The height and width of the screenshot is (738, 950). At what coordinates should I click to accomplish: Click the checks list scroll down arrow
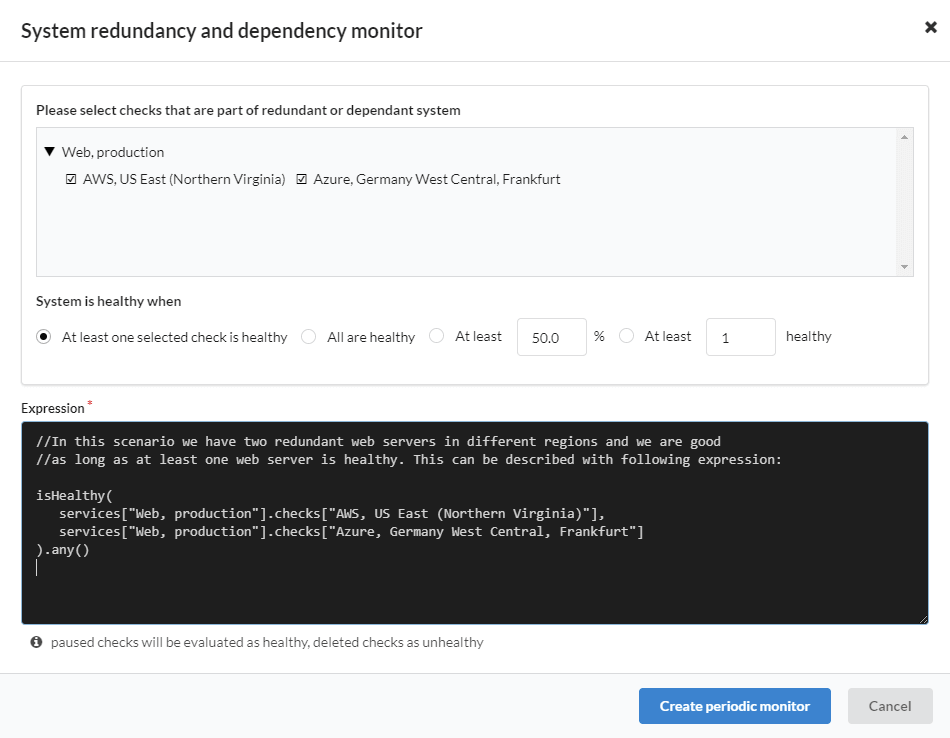[904, 267]
